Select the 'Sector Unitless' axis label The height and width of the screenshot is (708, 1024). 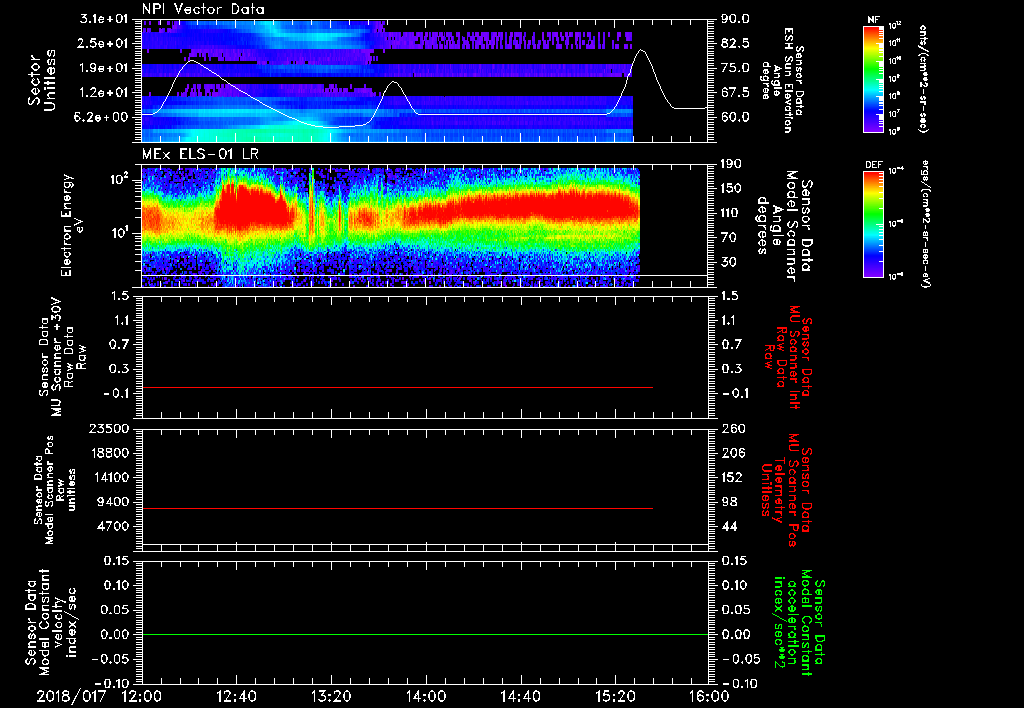click(x=41, y=80)
